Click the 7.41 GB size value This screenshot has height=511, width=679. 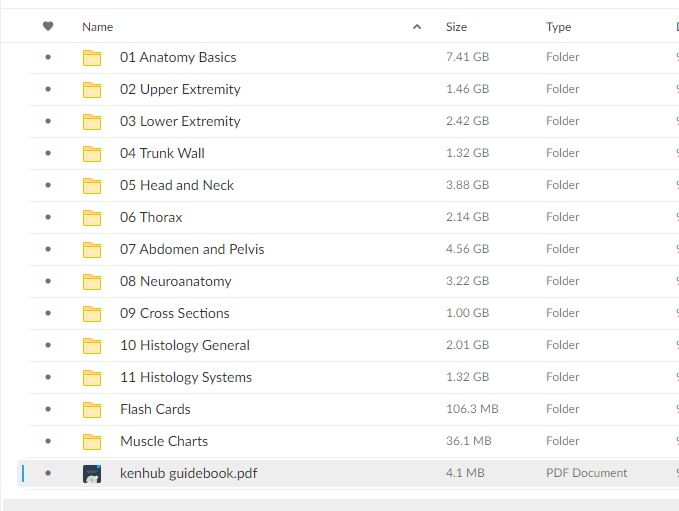coord(467,57)
